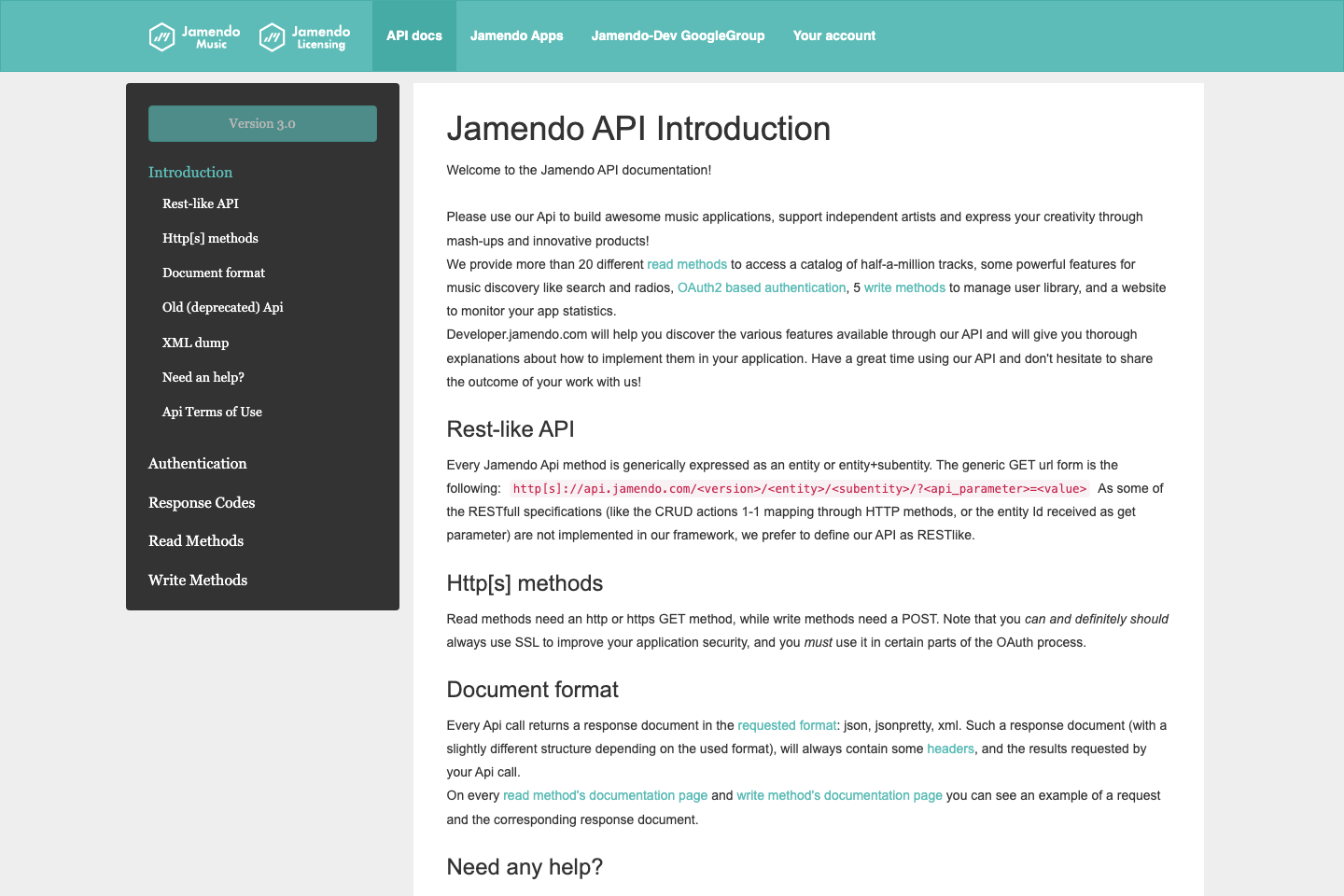This screenshot has height=896, width=1344.
Task: Select Http[s] methods in the sidebar
Action: 210,238
